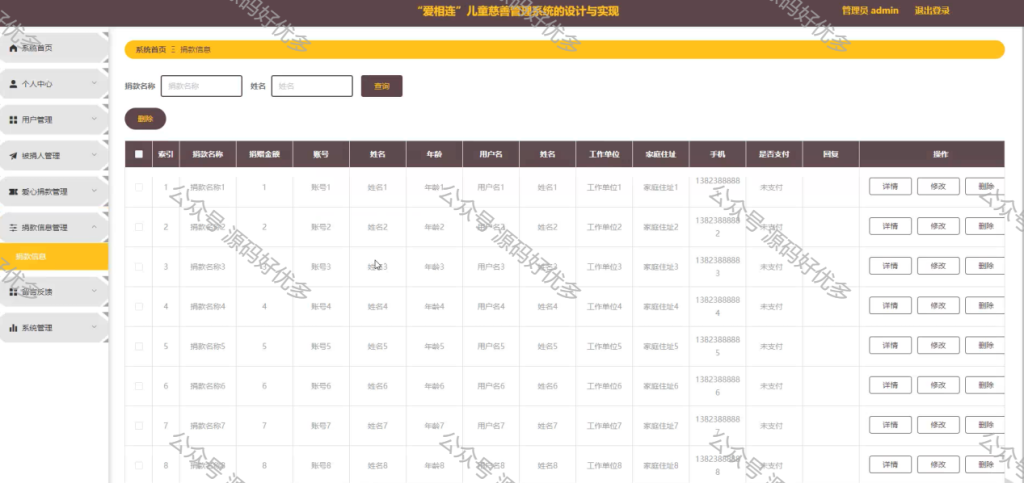Click the grid icon for 用户管理

pos(13,120)
